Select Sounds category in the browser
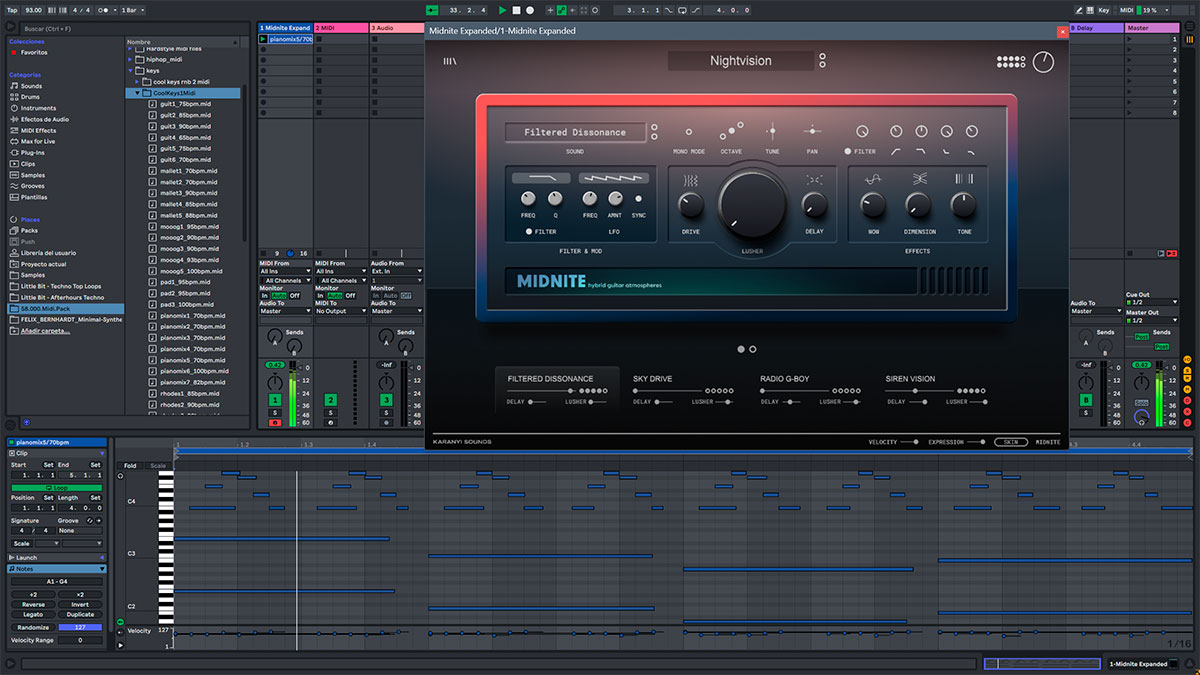Image resolution: width=1200 pixels, height=675 pixels. point(31,86)
